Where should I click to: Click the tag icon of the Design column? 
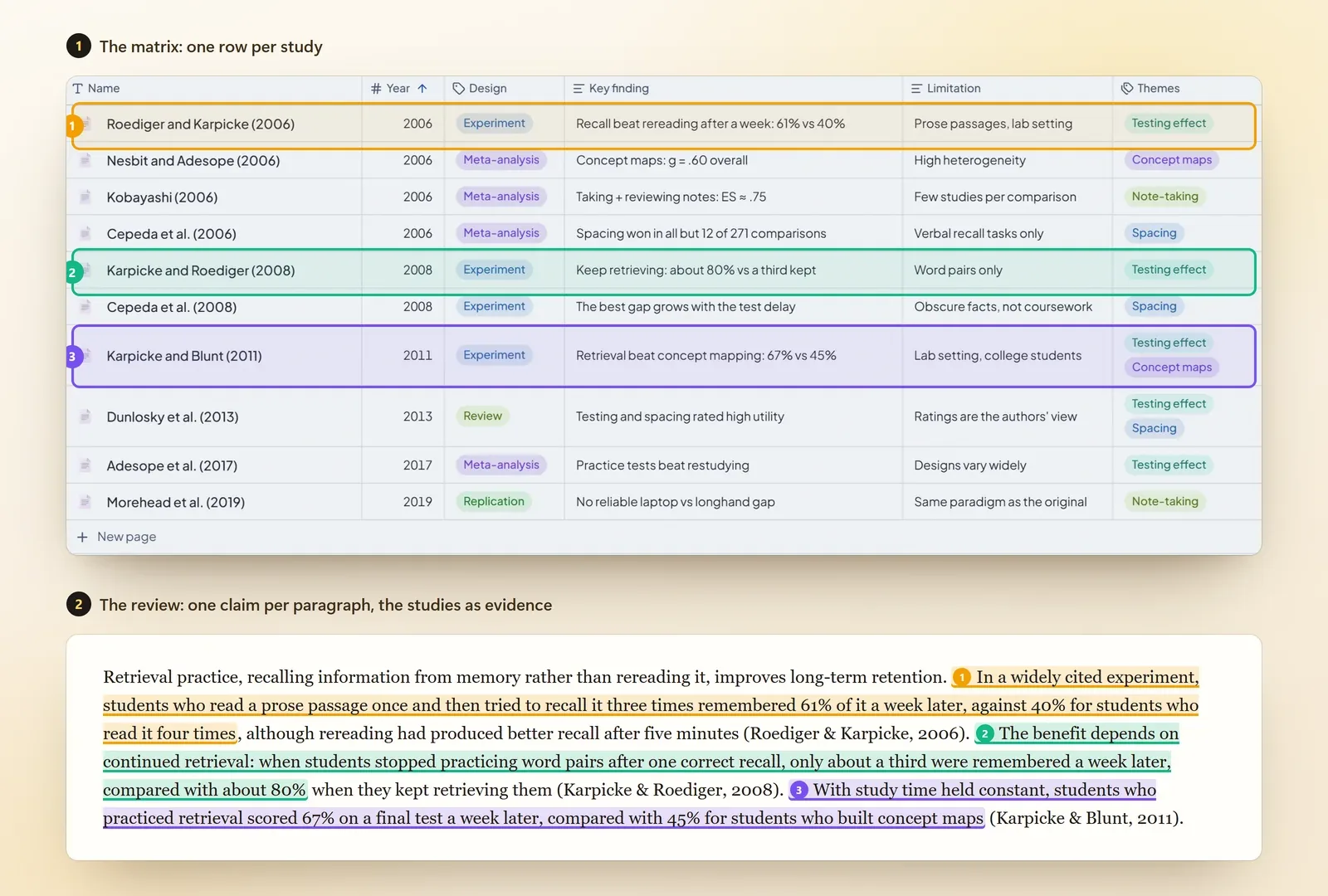[x=458, y=89]
